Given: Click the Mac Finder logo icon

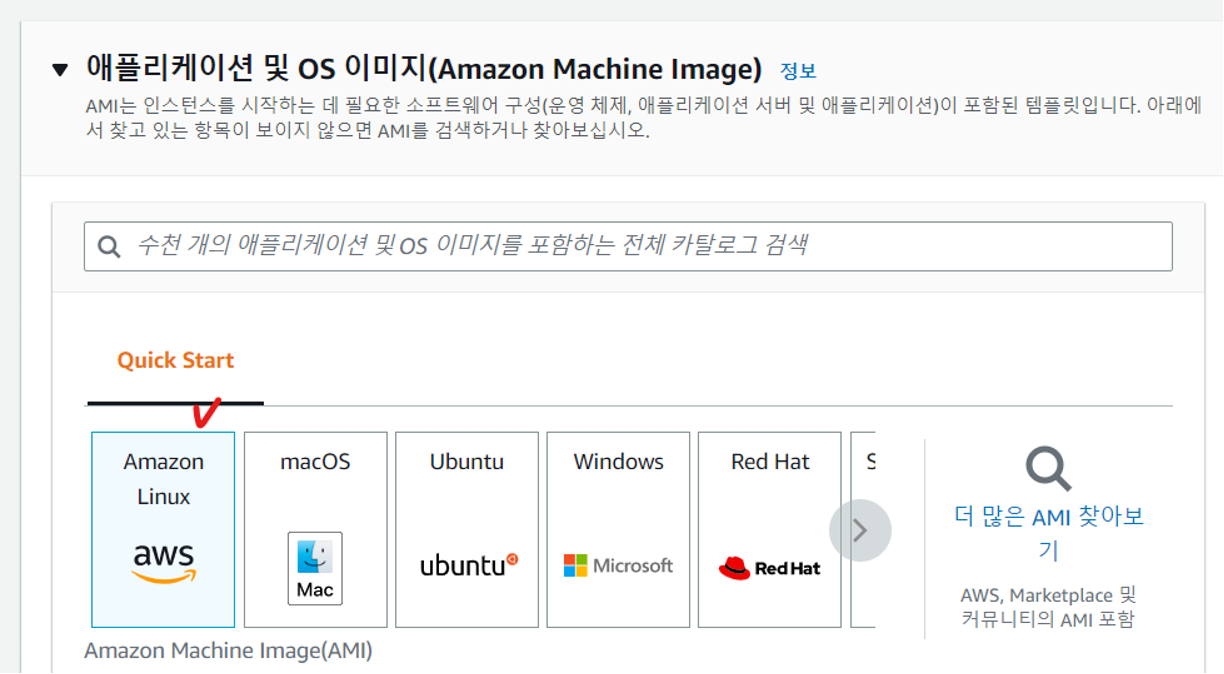Looking at the screenshot, I should coord(315,568).
